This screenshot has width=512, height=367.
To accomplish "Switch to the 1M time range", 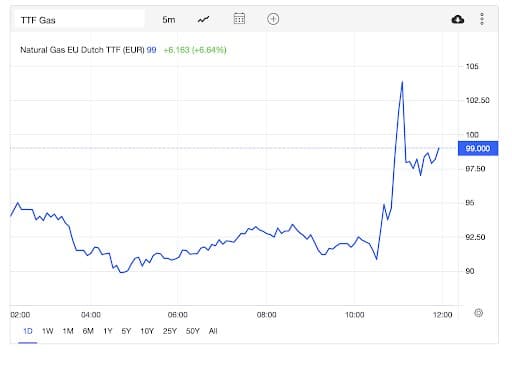I will [68, 331].
